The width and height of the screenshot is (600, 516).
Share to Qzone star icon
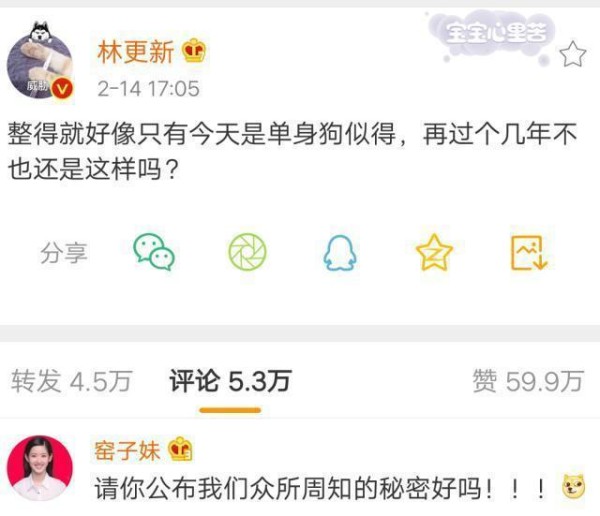tap(434, 252)
